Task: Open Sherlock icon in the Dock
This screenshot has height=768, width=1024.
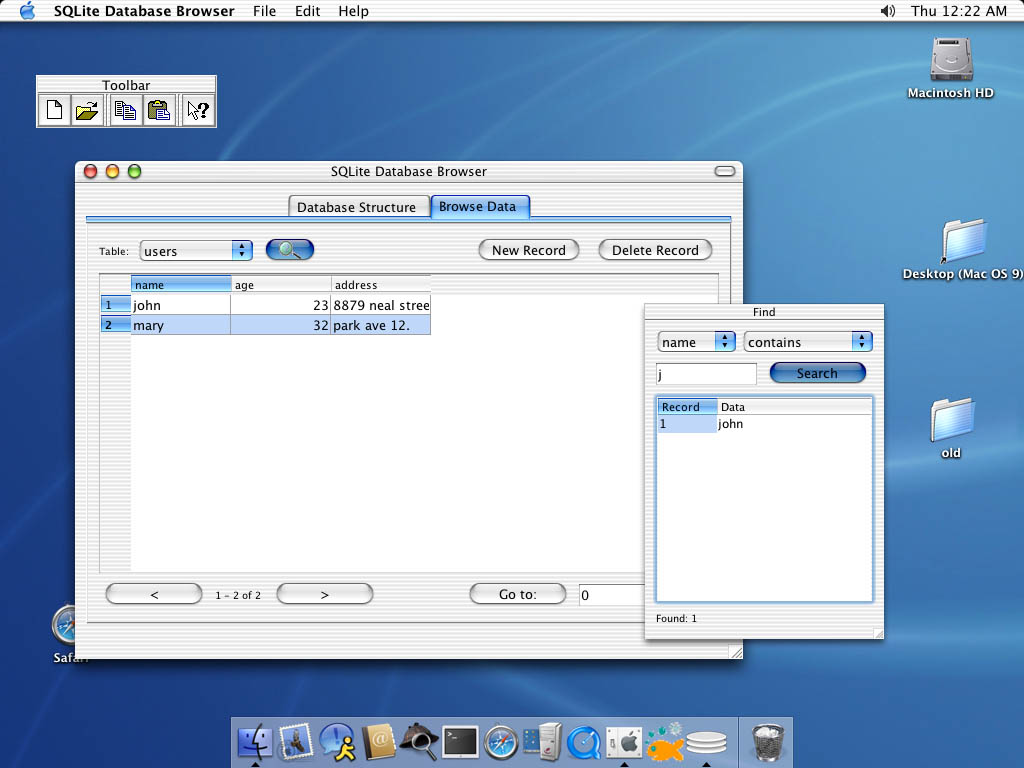Action: click(x=419, y=743)
